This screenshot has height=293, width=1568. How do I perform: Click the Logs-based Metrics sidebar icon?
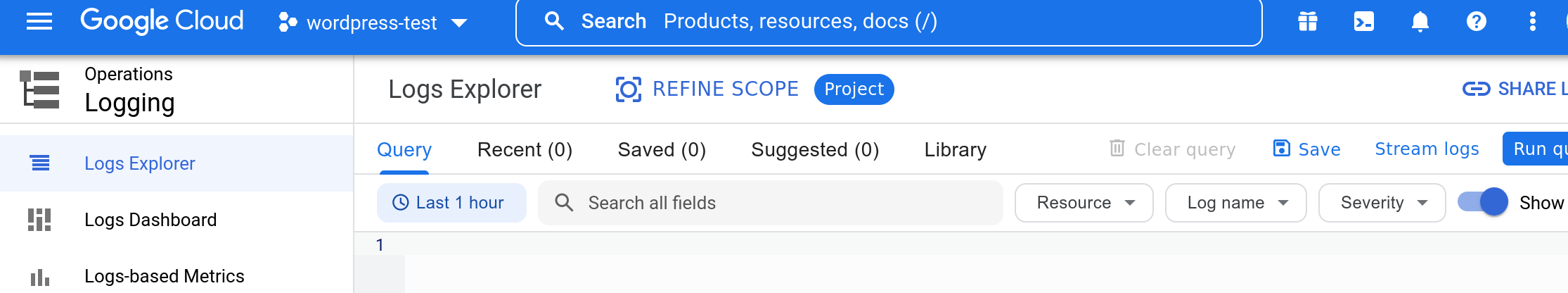coord(39,277)
